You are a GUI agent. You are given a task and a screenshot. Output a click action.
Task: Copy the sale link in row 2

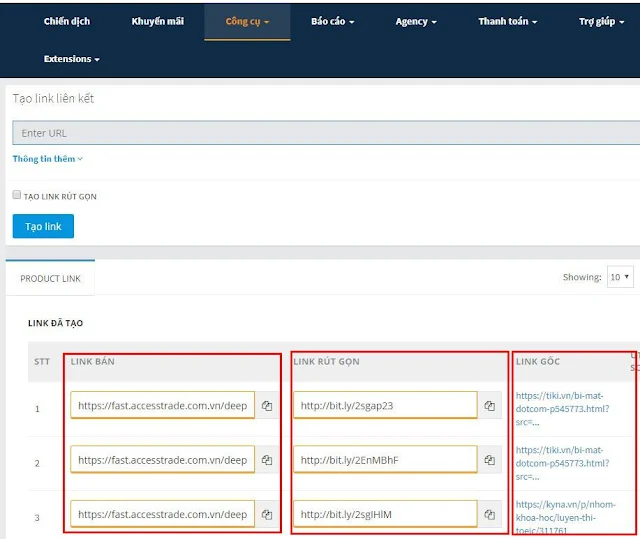(x=267, y=460)
